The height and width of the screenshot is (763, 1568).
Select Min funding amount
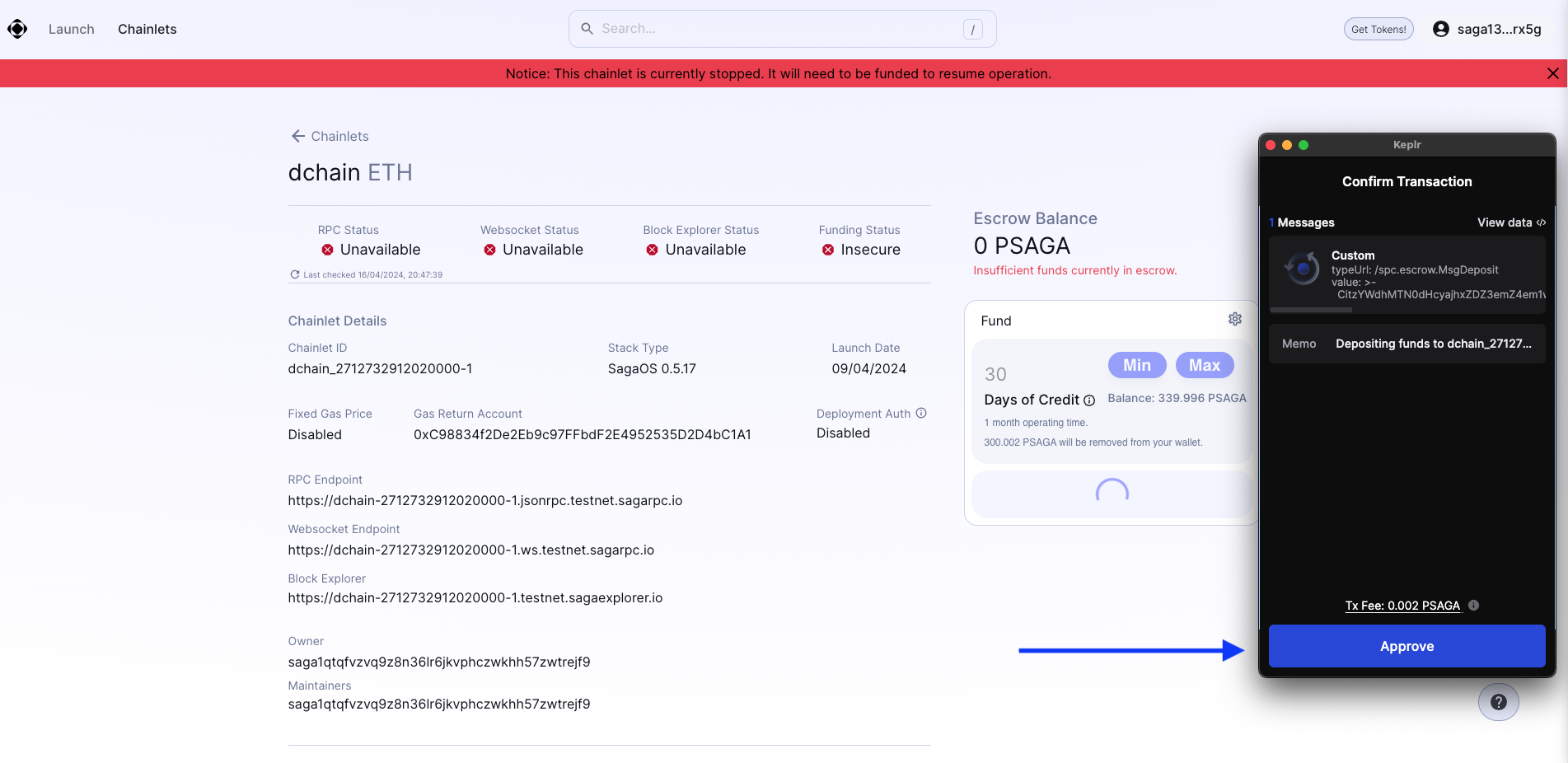point(1136,365)
